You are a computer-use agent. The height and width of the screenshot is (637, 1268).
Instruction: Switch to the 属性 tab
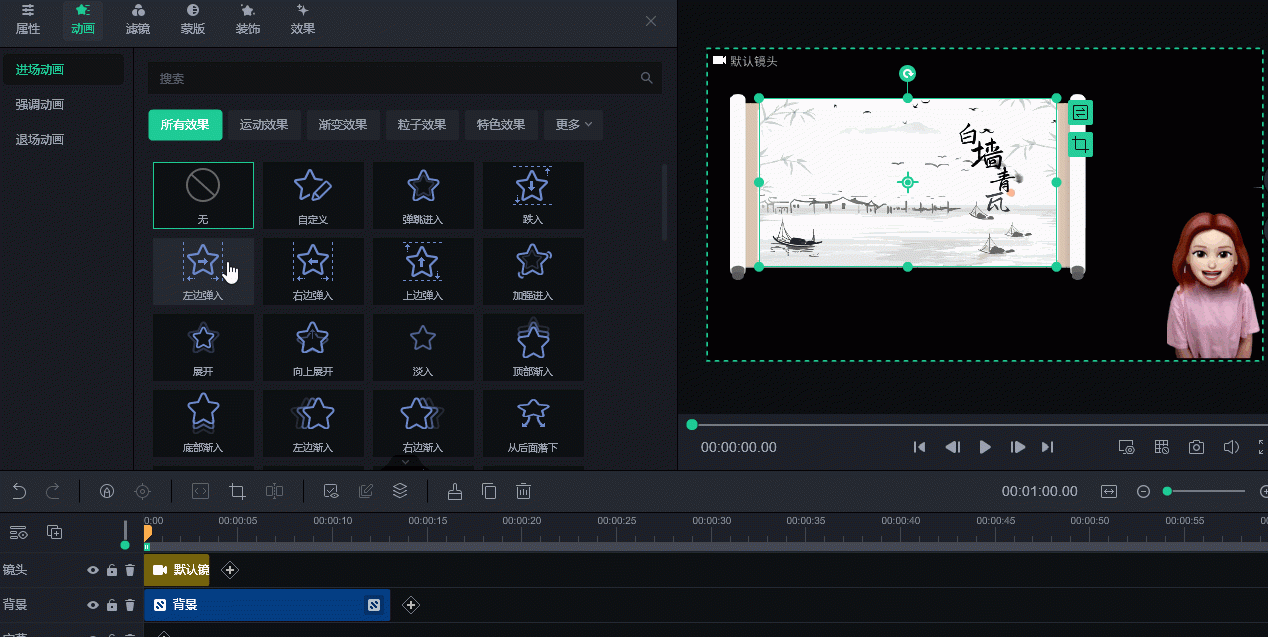28,19
